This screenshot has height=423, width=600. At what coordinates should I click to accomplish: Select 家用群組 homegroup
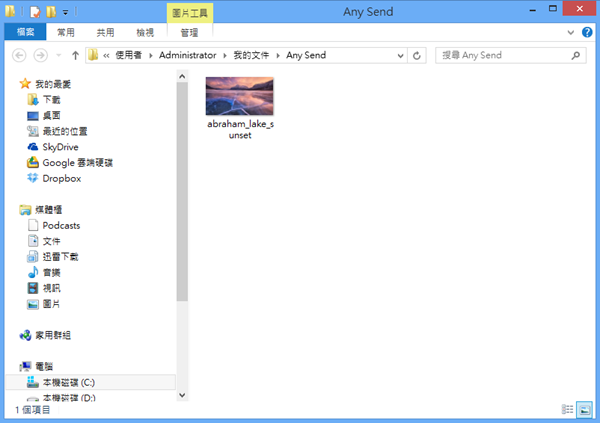(53, 335)
